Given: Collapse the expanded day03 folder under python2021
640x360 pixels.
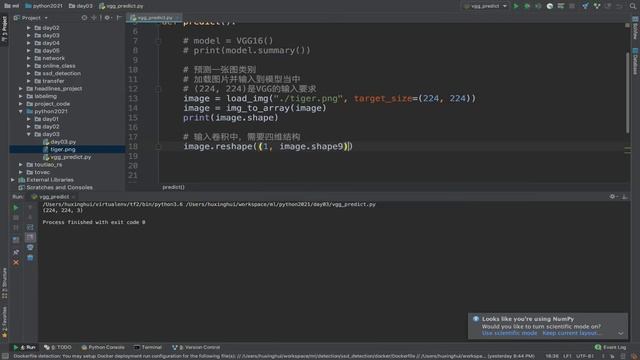Looking at the screenshot, I should click(29, 134).
